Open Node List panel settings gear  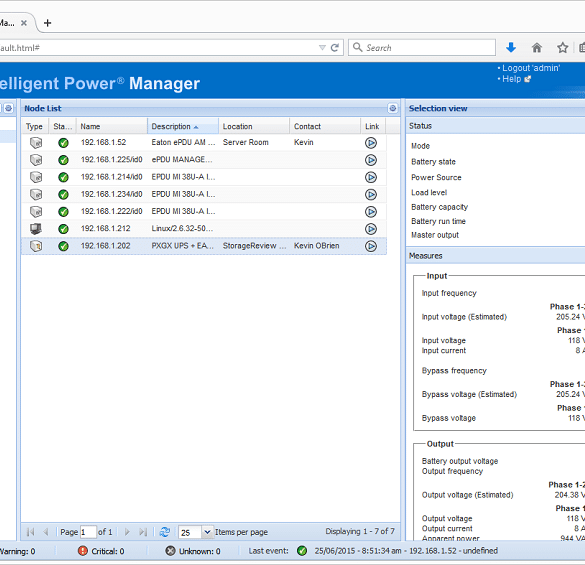(392, 108)
